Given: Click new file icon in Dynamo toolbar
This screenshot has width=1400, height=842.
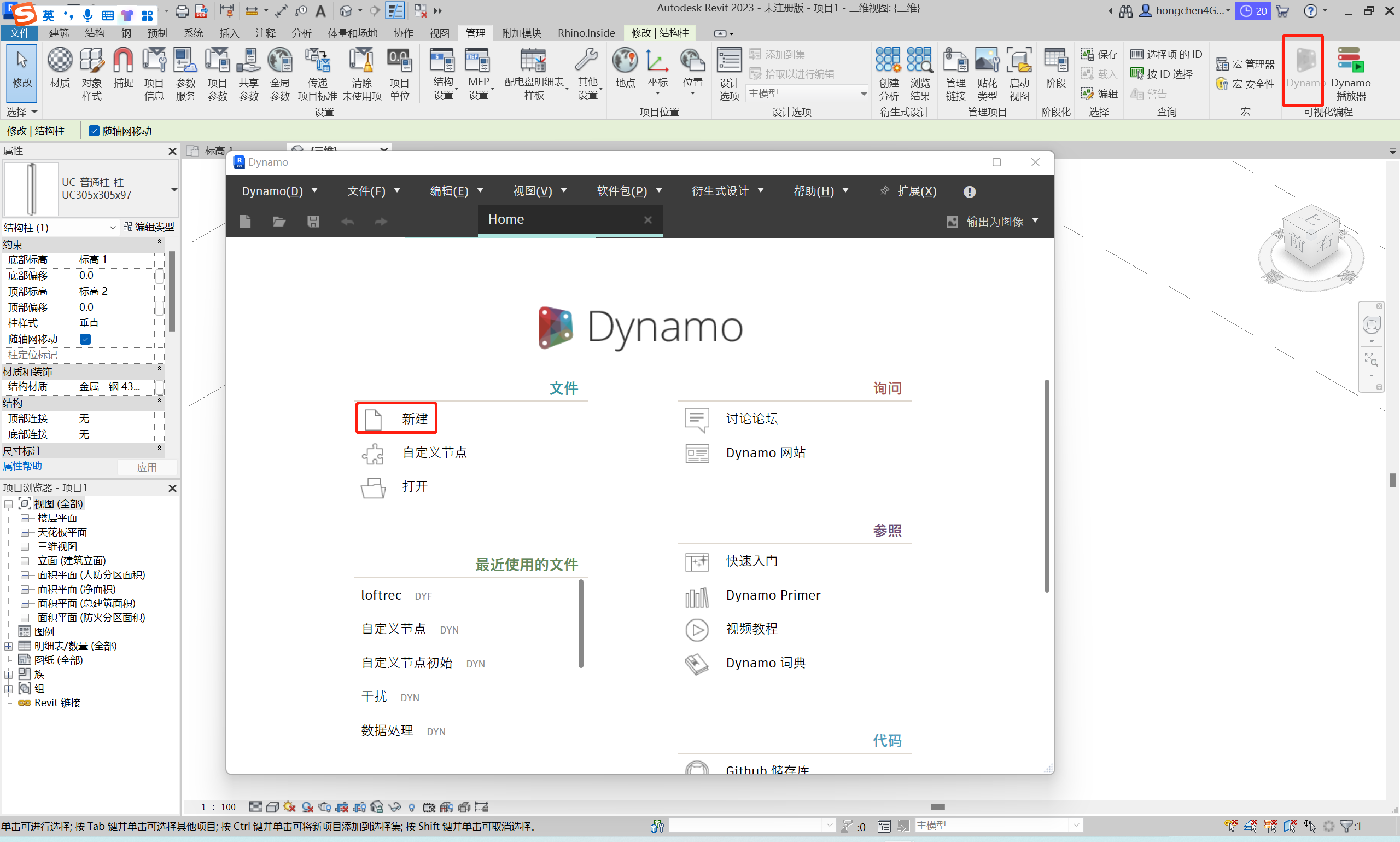Looking at the screenshot, I should [245, 221].
